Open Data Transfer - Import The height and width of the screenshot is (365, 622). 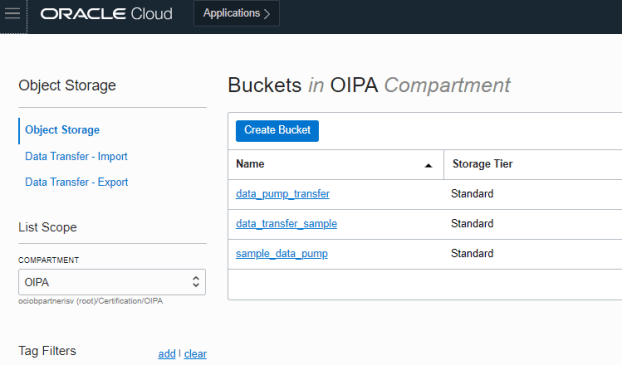(76, 156)
